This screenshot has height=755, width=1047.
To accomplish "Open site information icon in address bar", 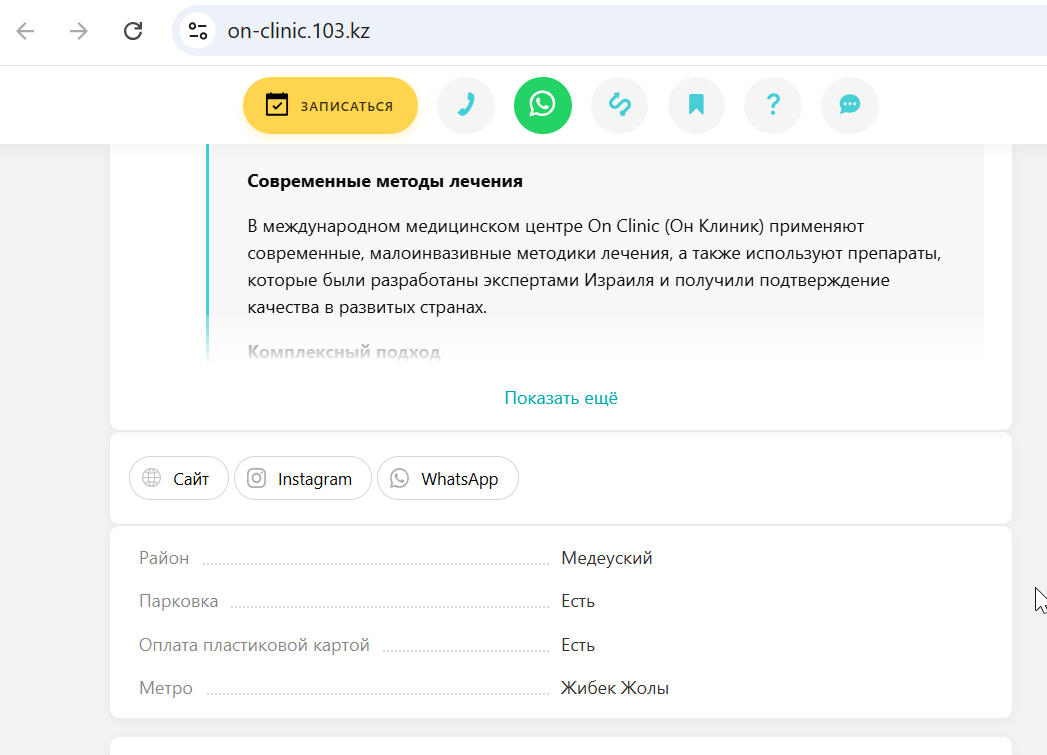I will 198,31.
